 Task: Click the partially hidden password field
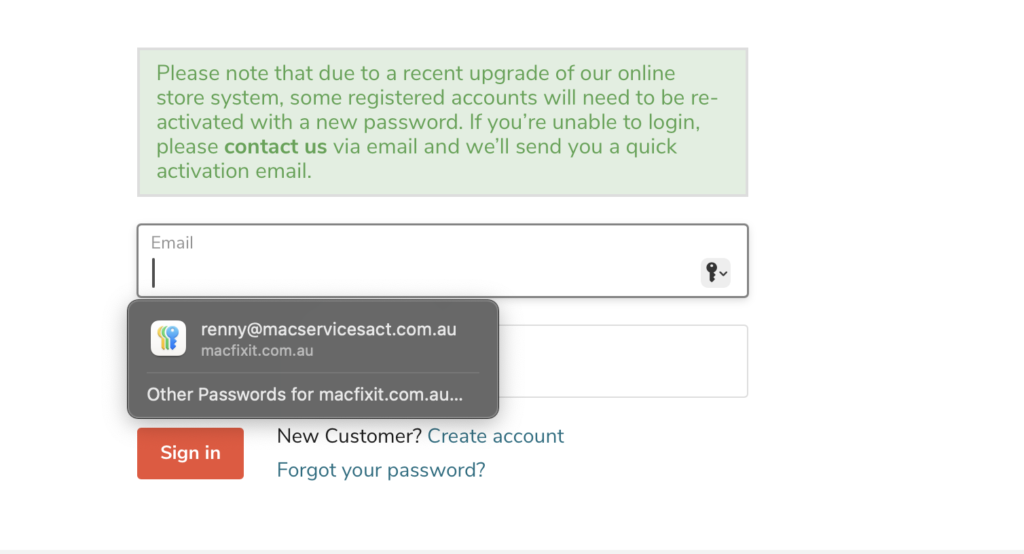pos(623,361)
